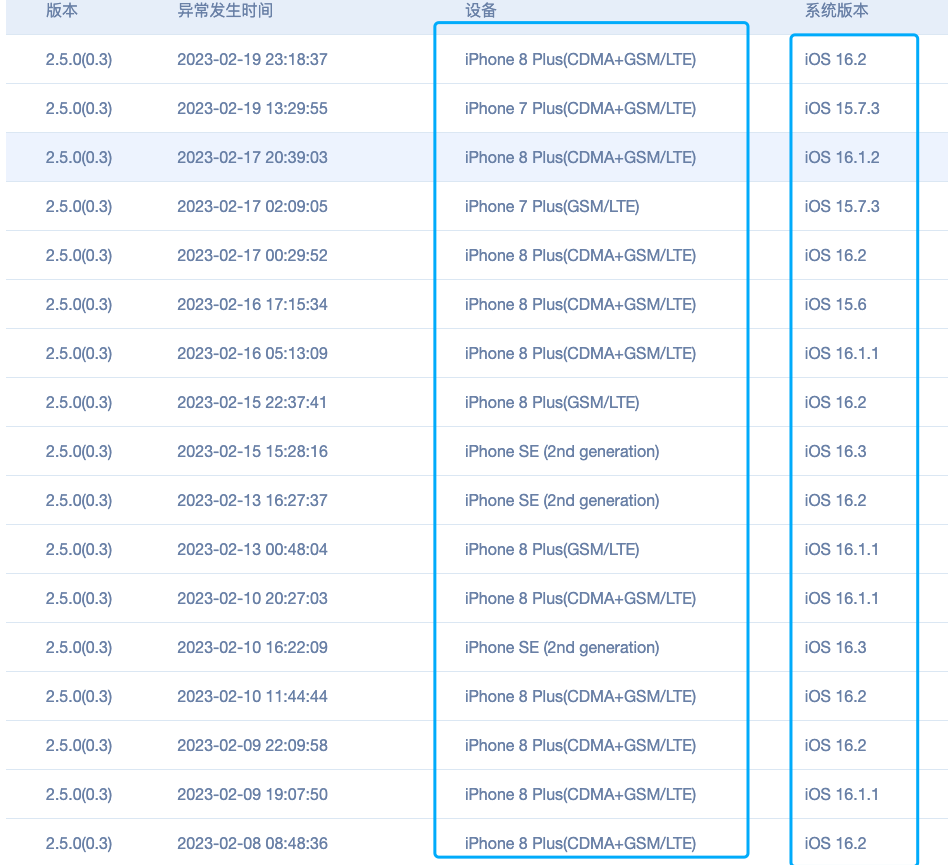
Task: Click version 2.5.0(0.3) in 23:18:37 row
Action: point(79,59)
